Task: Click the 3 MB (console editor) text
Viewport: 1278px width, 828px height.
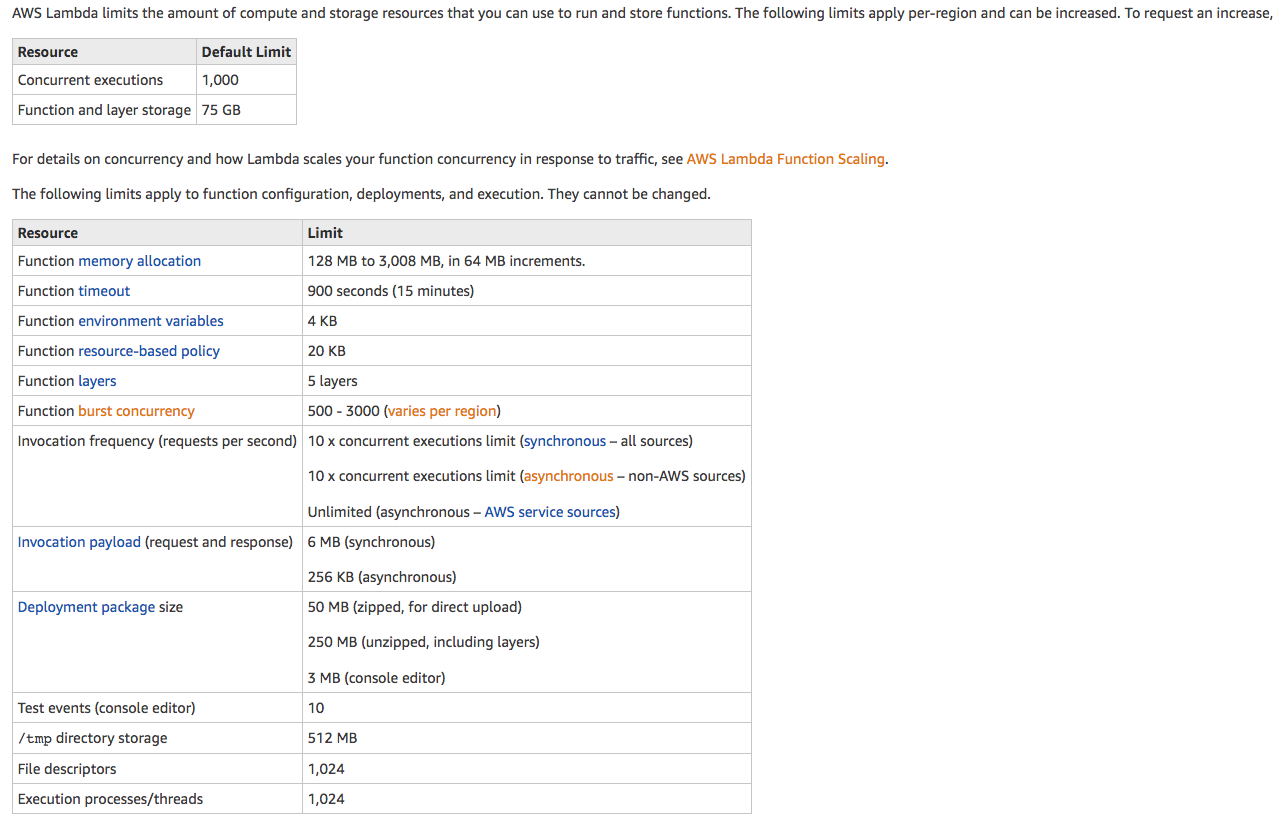Action: [x=377, y=678]
